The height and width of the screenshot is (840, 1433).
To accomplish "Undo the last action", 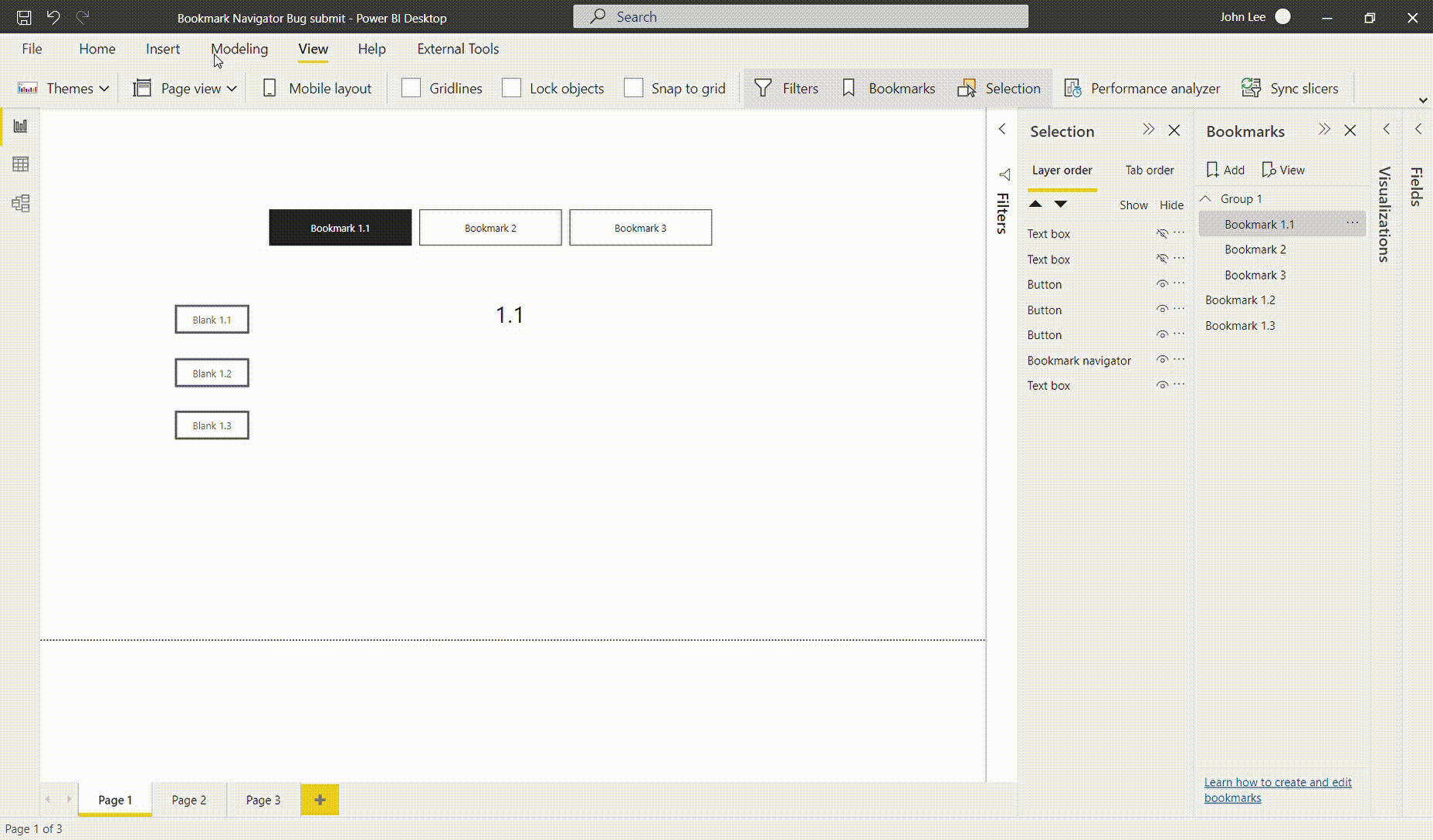I will pyautogui.click(x=53, y=16).
